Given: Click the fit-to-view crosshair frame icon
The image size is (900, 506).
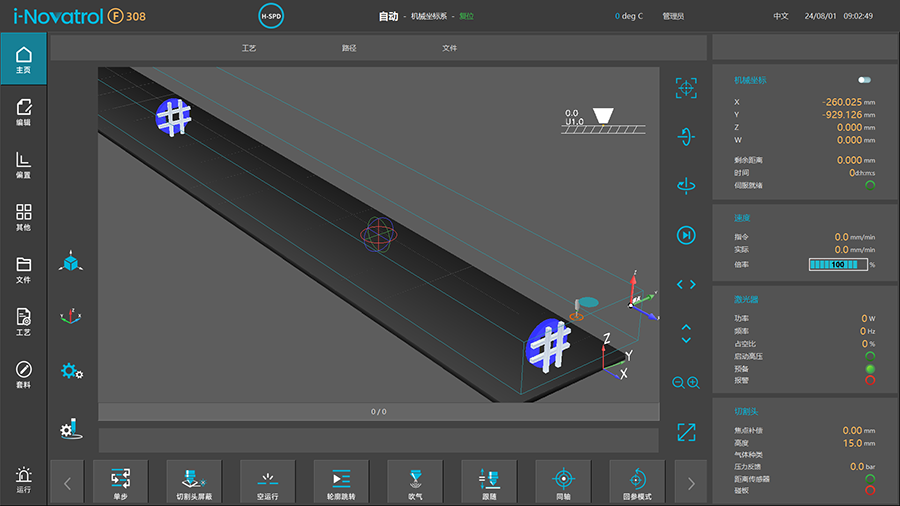Looking at the screenshot, I should [x=686, y=88].
